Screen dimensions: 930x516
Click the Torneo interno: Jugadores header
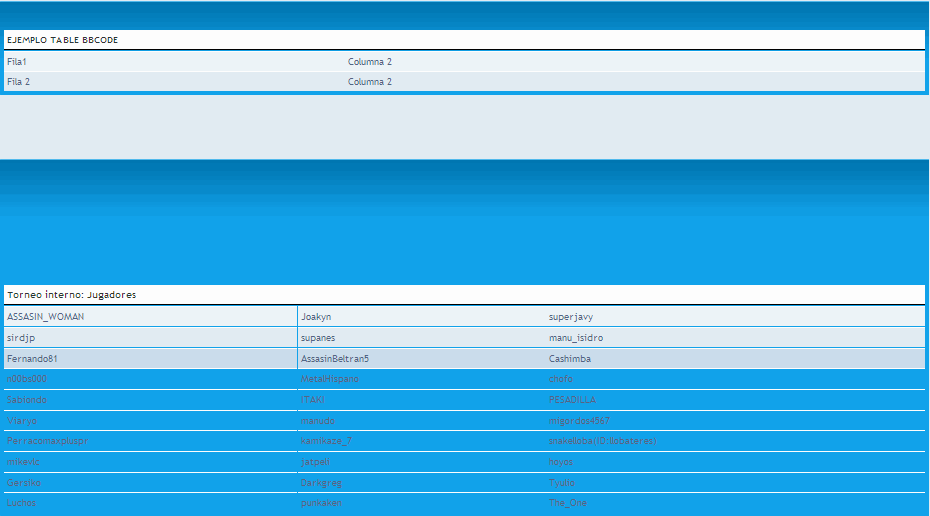pyautogui.click(x=72, y=295)
